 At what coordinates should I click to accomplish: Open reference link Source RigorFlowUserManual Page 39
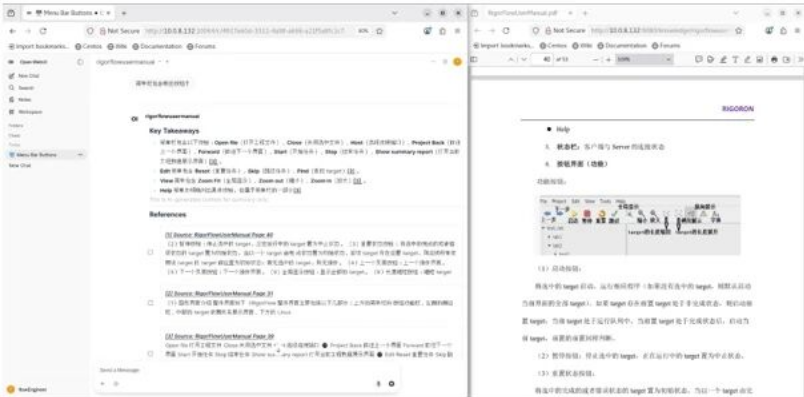click(x=219, y=336)
